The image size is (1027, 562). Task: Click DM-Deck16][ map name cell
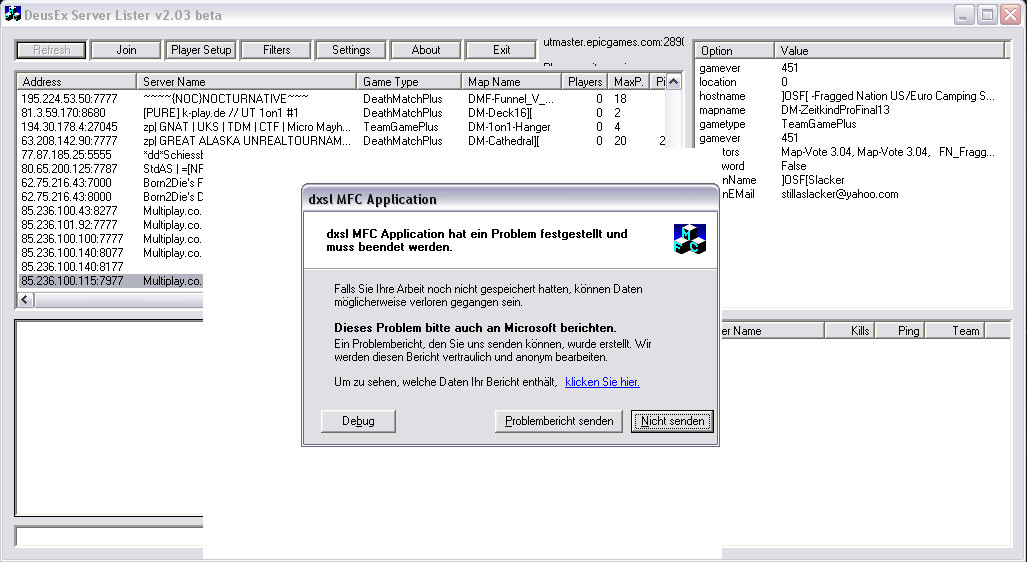pos(500,113)
